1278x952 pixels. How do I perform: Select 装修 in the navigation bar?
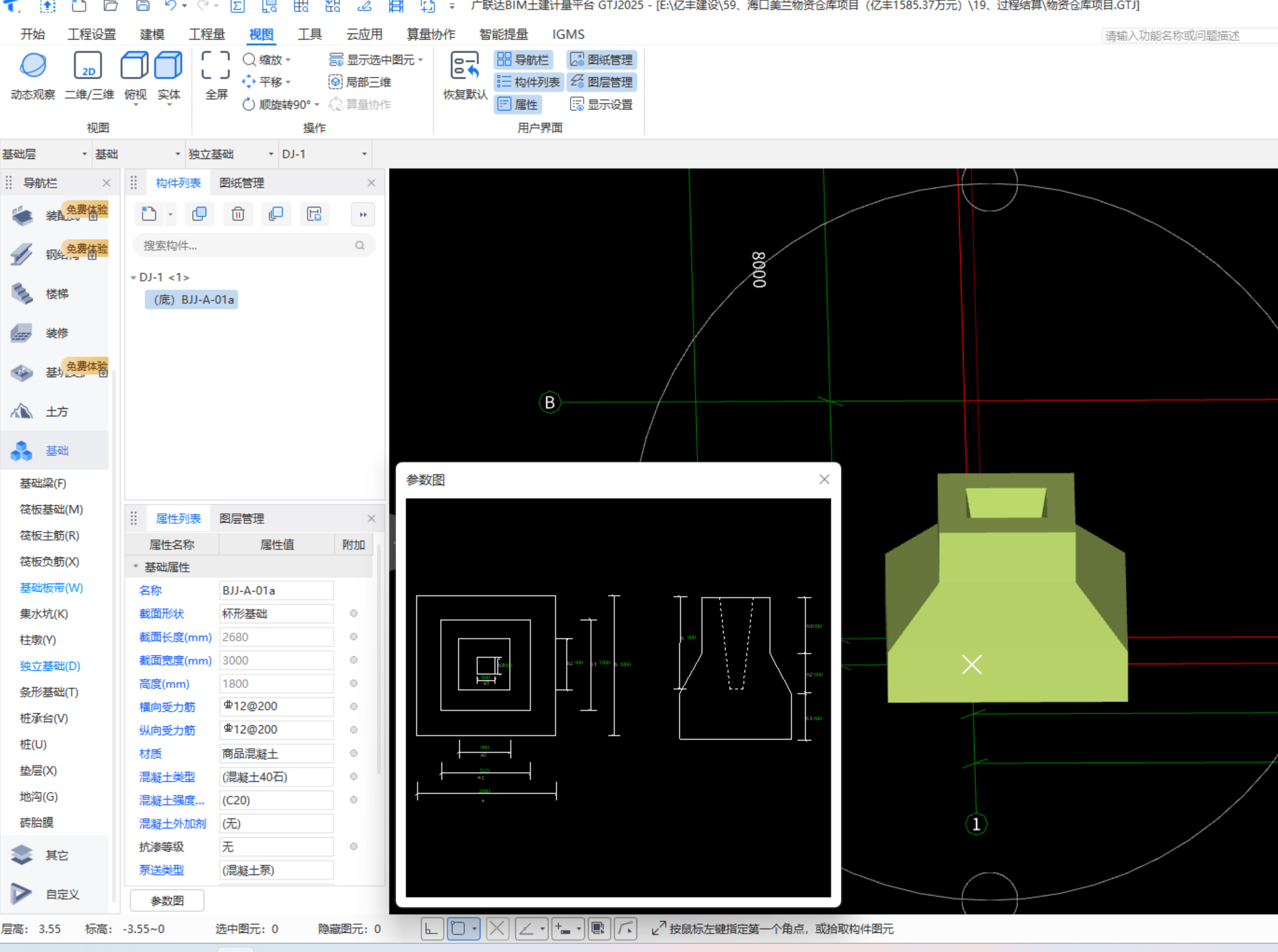(55, 333)
